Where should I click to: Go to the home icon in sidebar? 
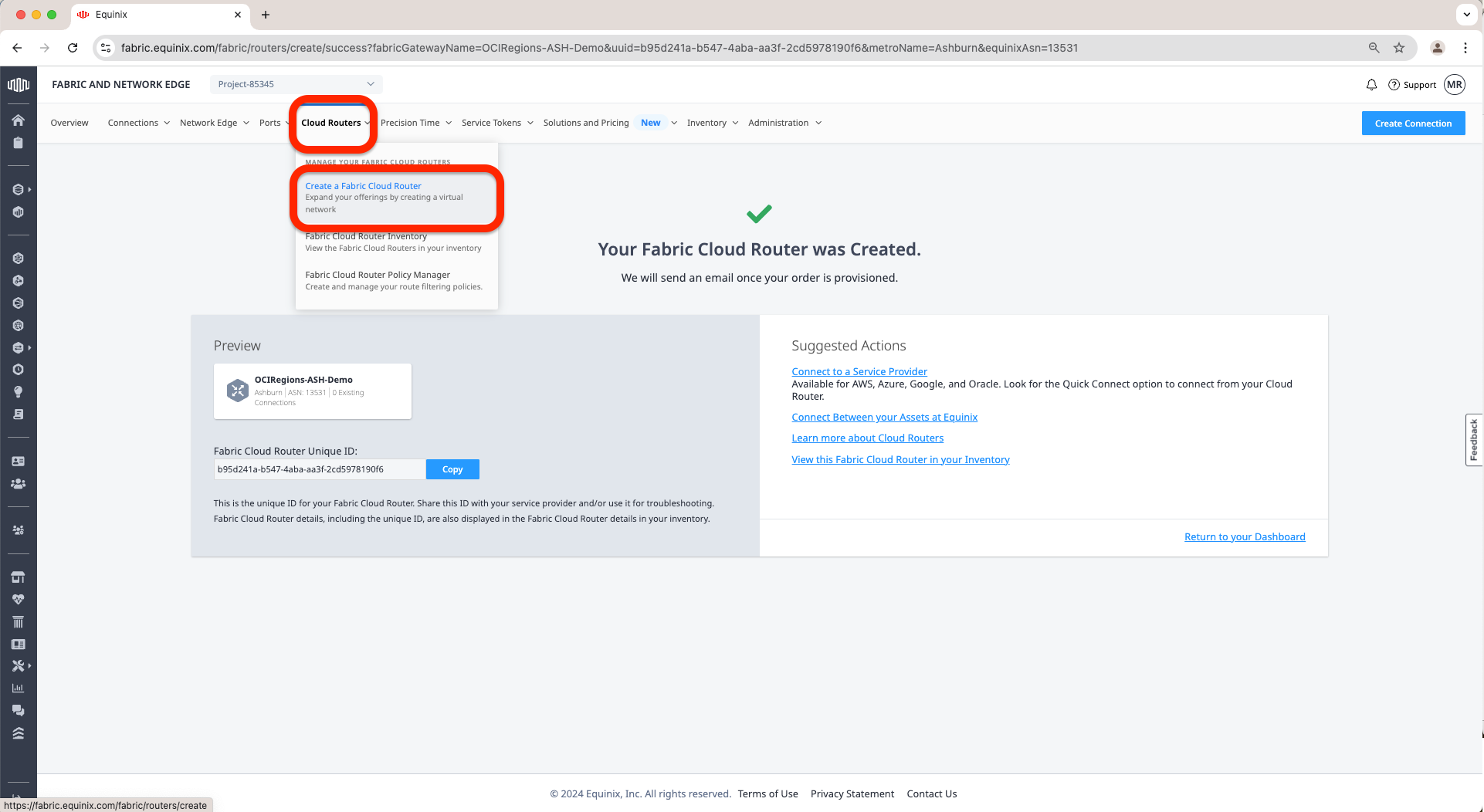click(19, 120)
